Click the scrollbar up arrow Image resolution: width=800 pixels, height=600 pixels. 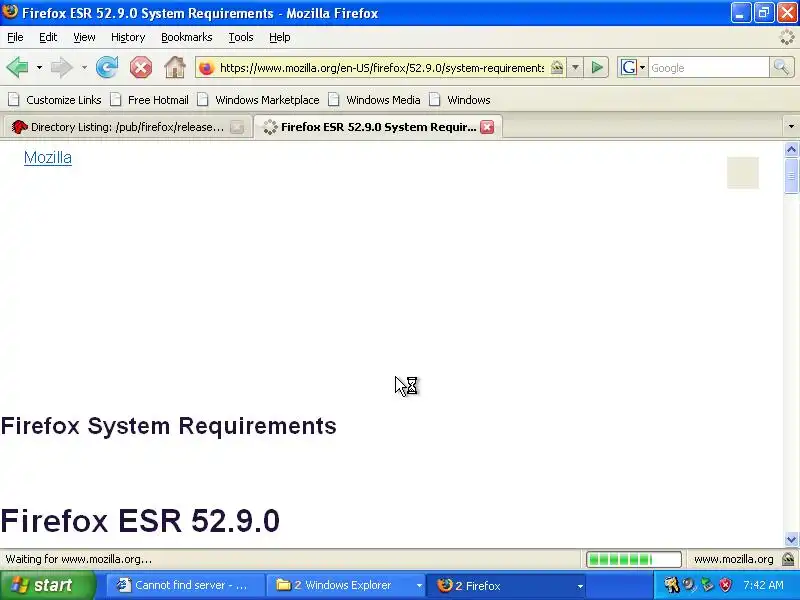[x=791, y=149]
